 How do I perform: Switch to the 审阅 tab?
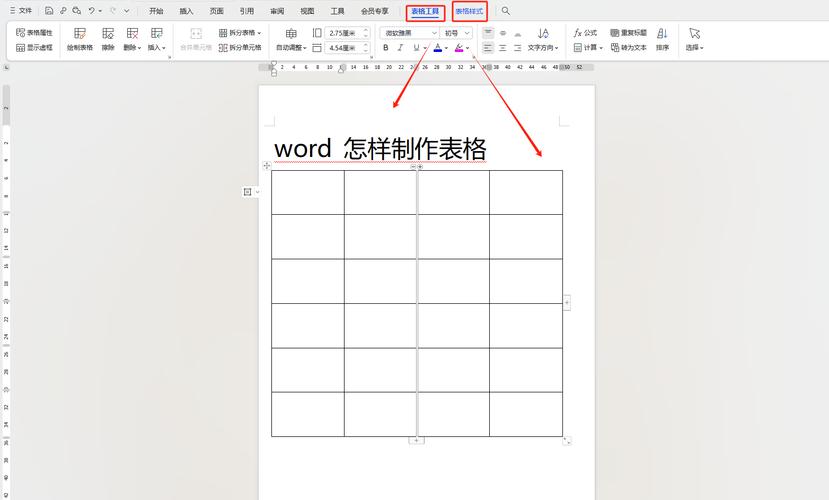click(277, 11)
